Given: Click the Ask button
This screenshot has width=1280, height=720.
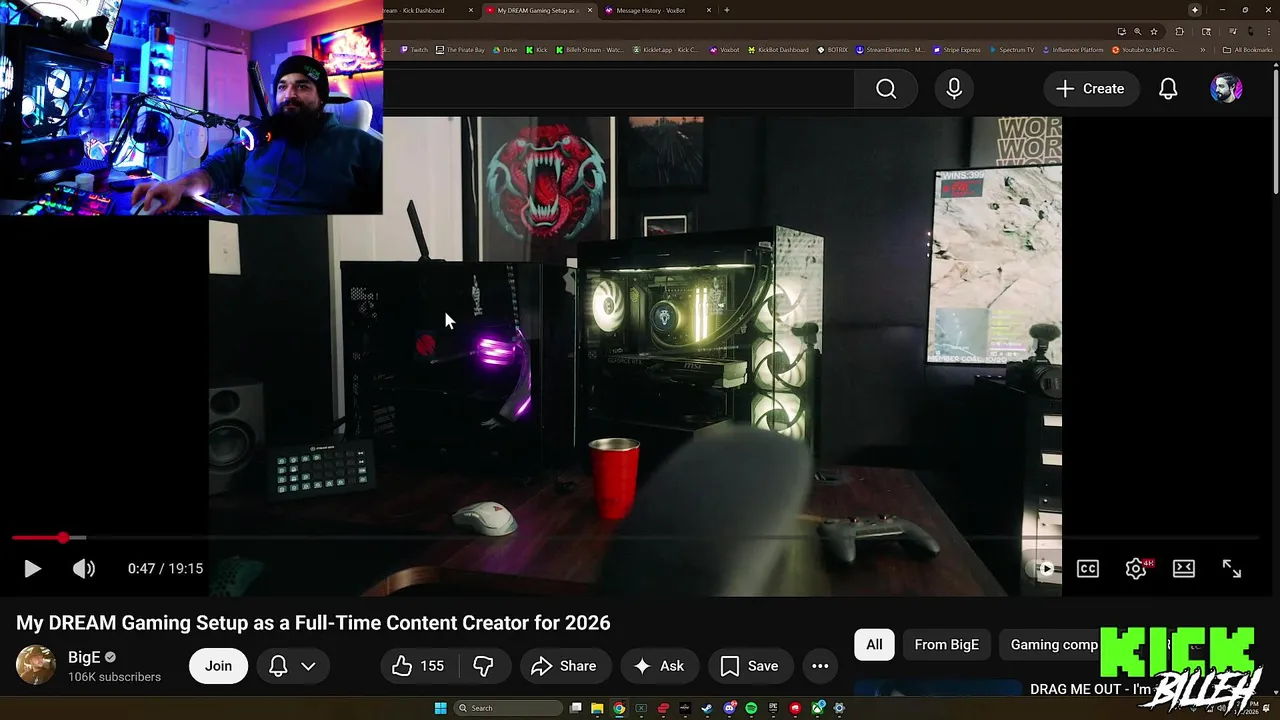Looking at the screenshot, I should [x=659, y=666].
